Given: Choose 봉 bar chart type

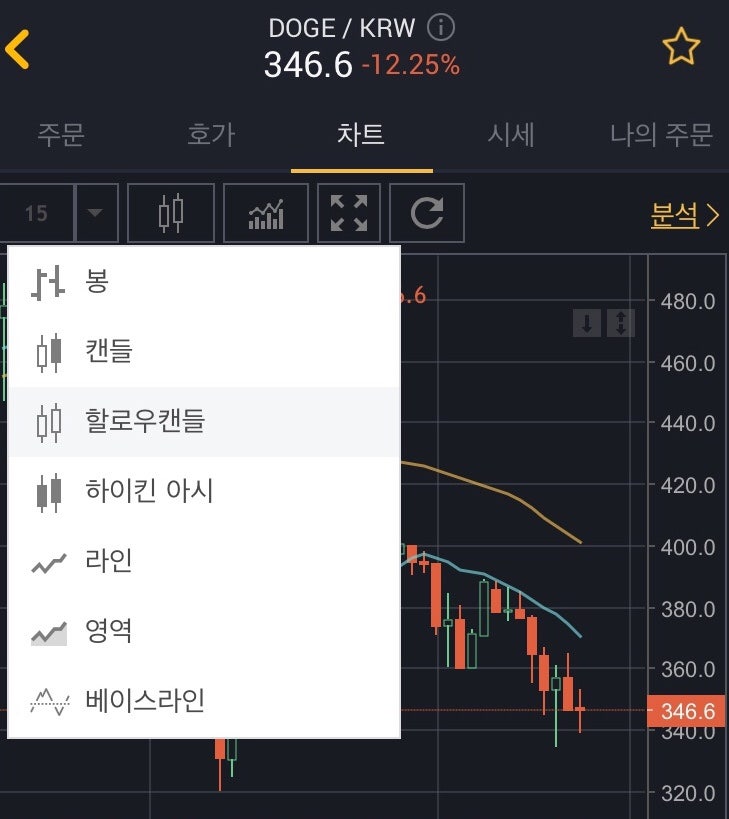Looking at the screenshot, I should click(205, 282).
